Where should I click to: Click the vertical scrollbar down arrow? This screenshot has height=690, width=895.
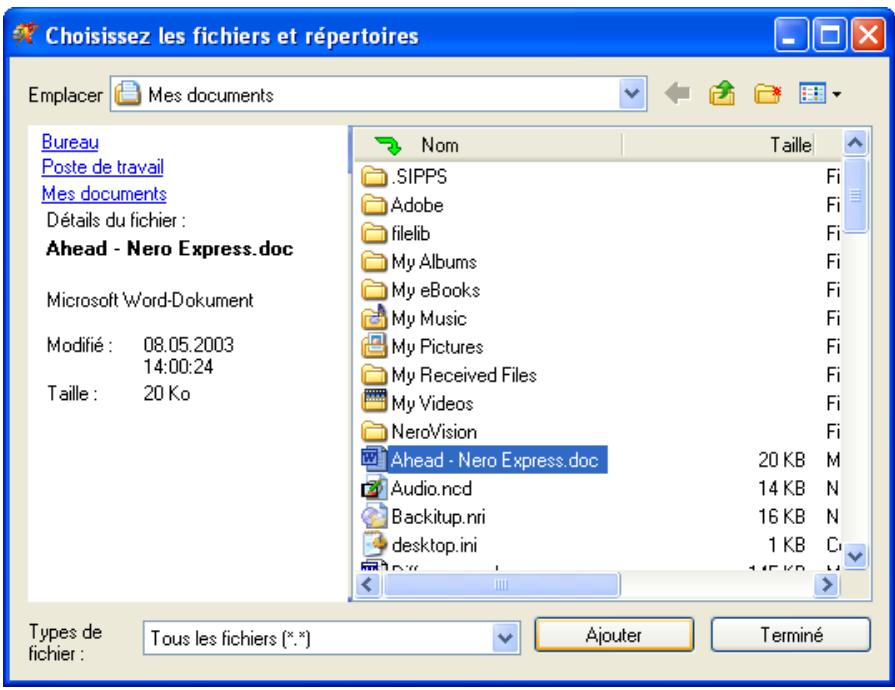tap(855, 555)
